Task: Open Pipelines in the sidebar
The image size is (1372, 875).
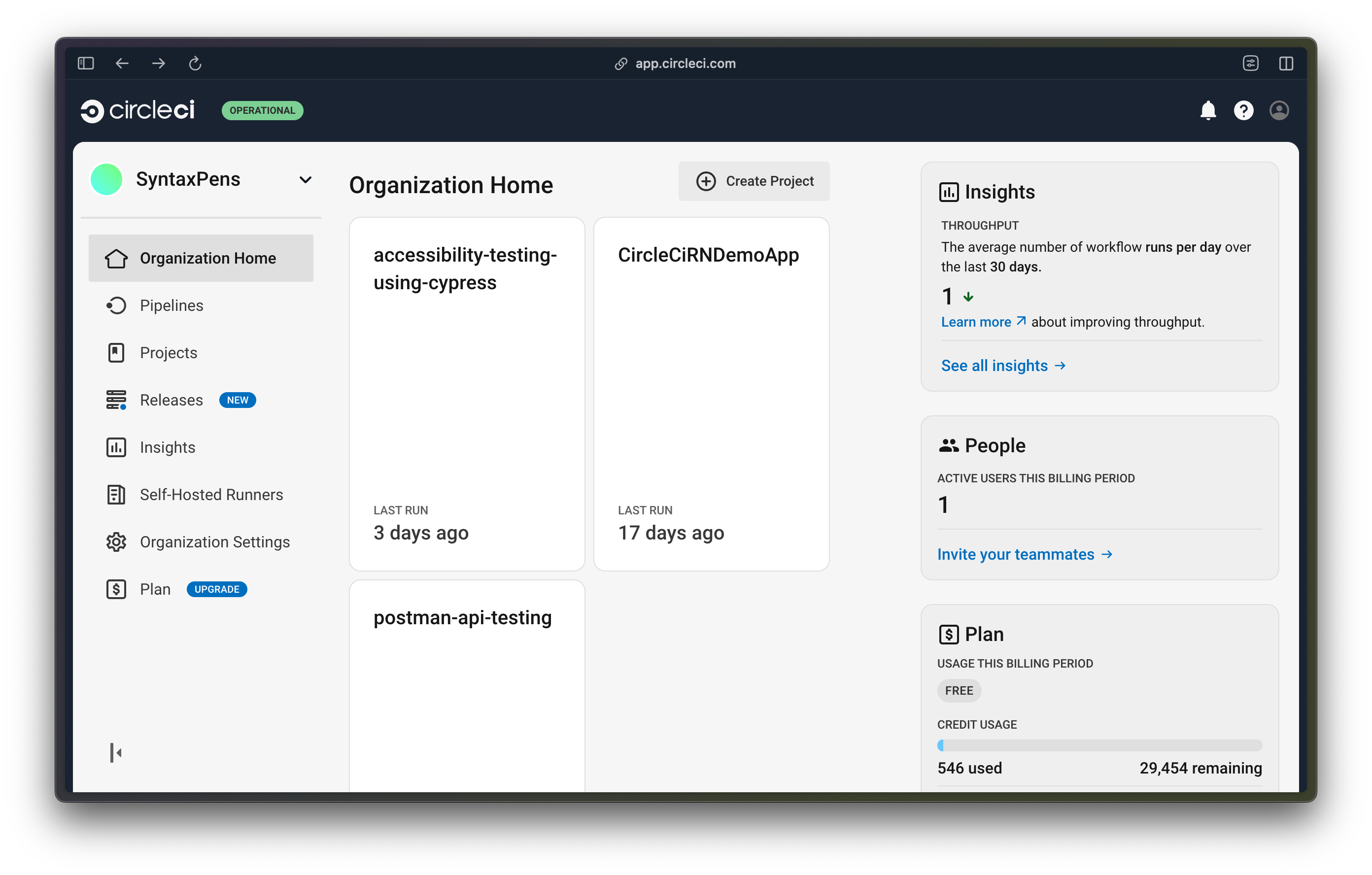Action: (201, 305)
